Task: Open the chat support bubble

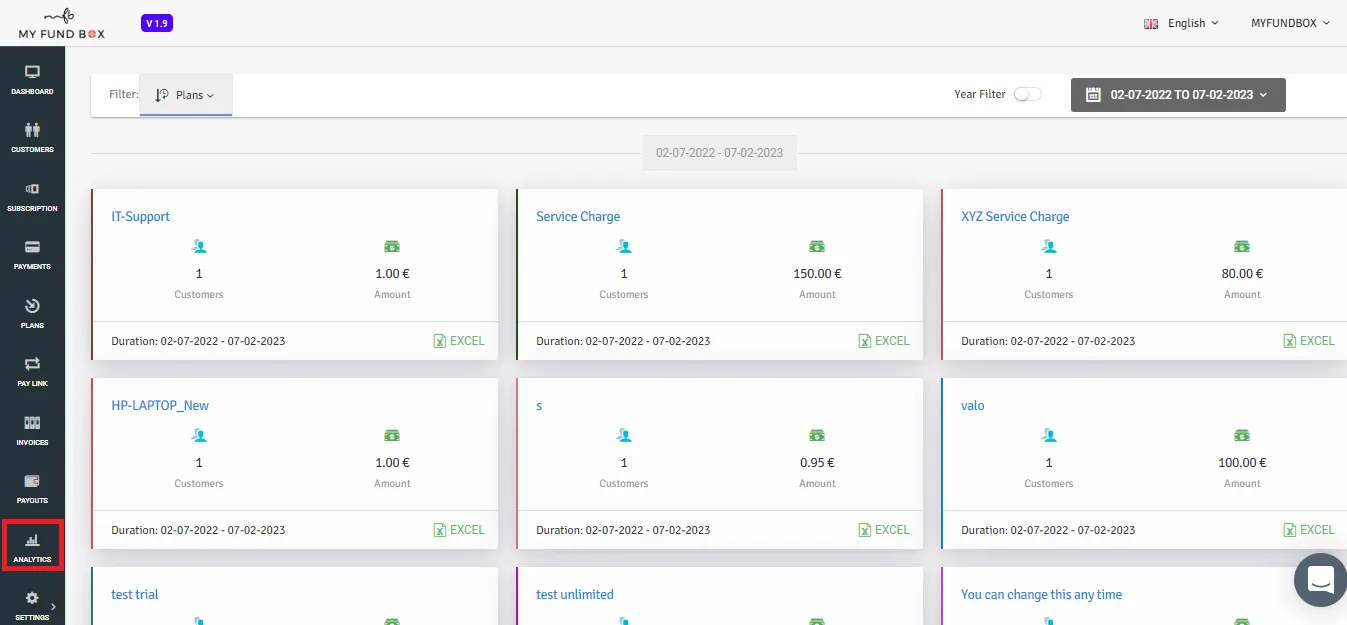Action: click(1320, 578)
